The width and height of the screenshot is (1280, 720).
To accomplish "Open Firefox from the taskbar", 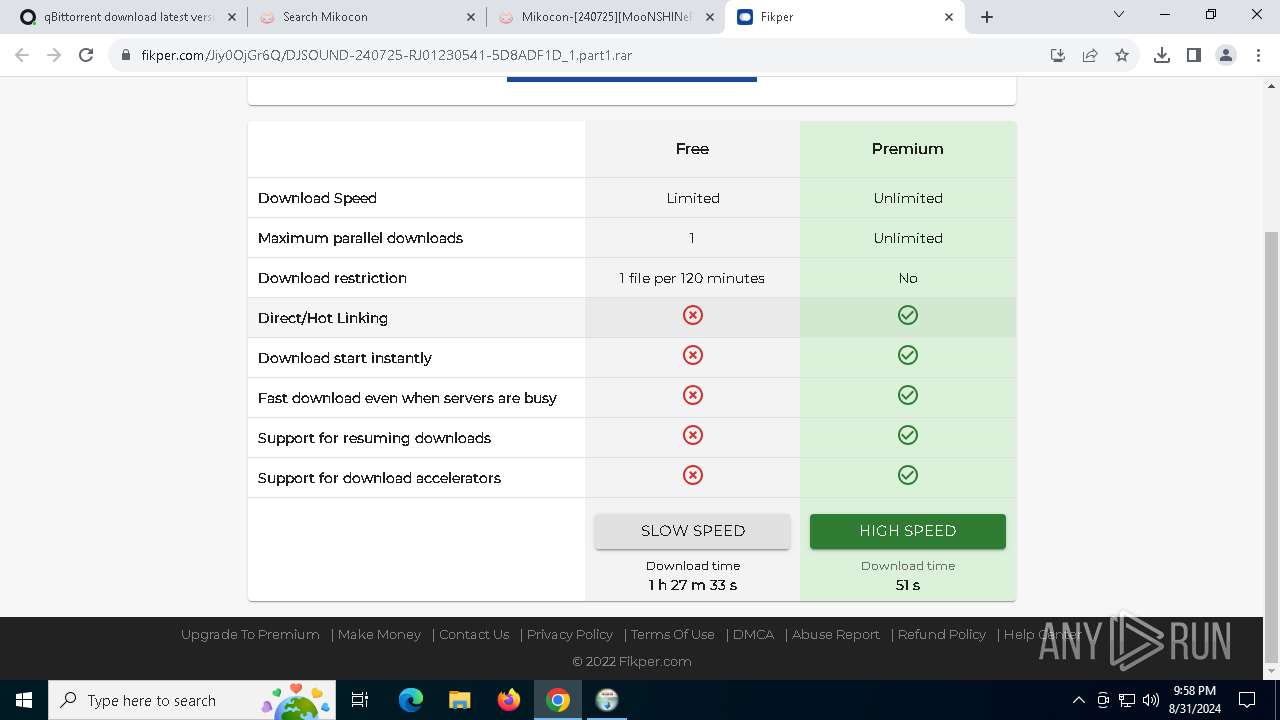I will pyautogui.click(x=509, y=700).
